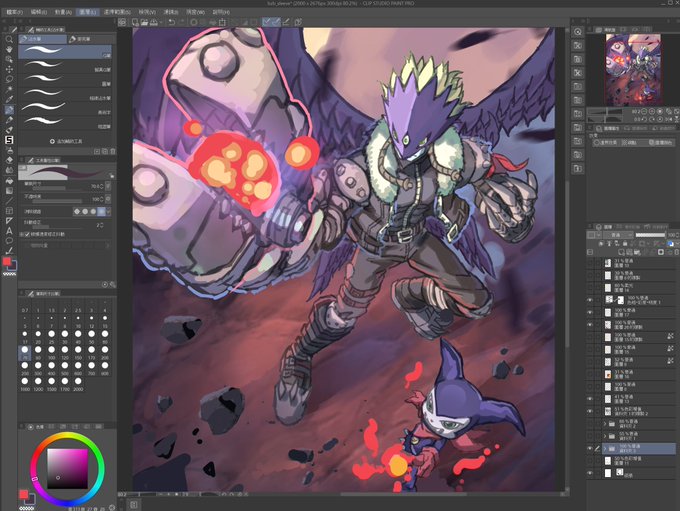Toggle visibility of the 41 % layer
680x511 pixels.
[x=590, y=398]
